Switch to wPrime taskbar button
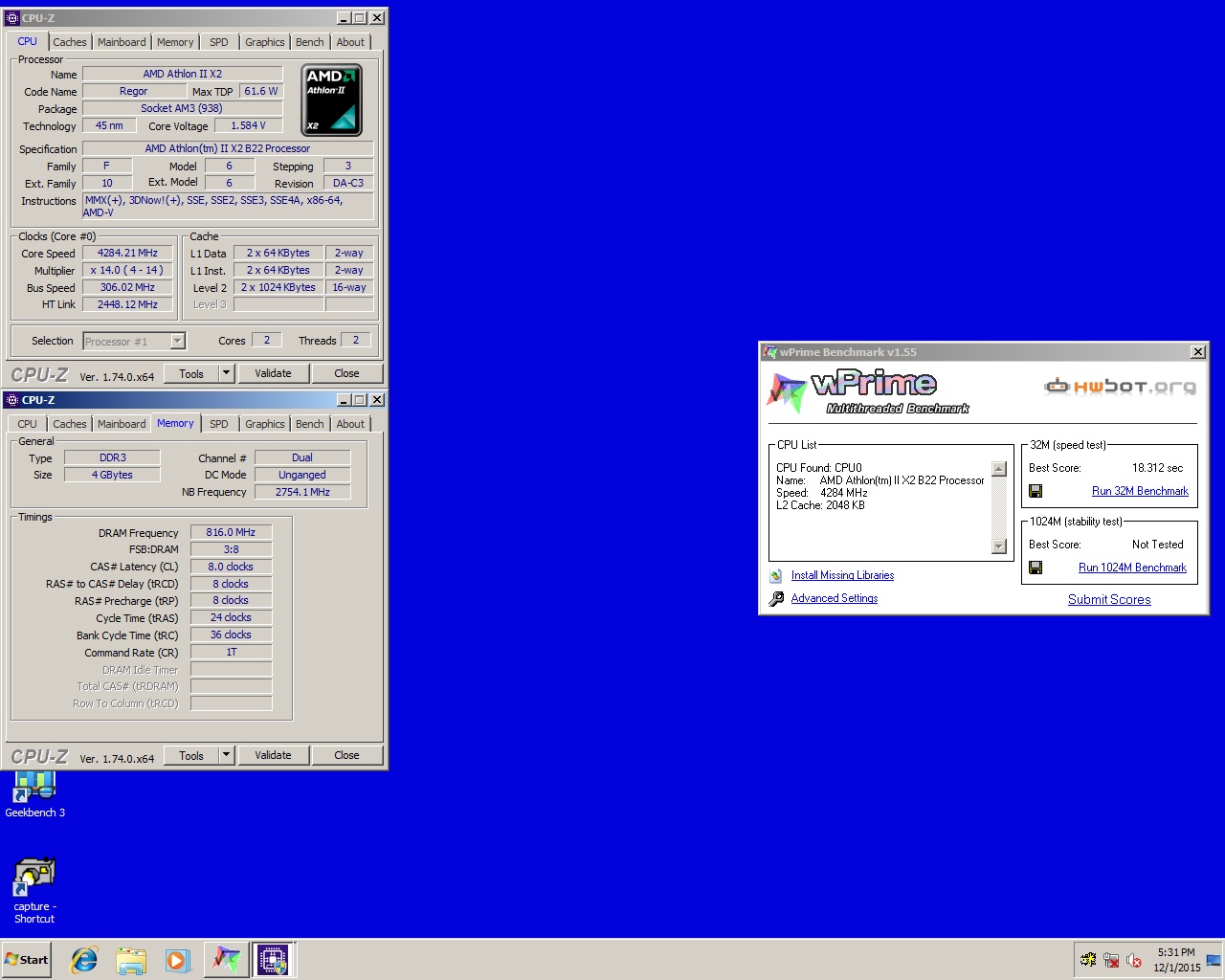The height and width of the screenshot is (980, 1225). [226, 959]
